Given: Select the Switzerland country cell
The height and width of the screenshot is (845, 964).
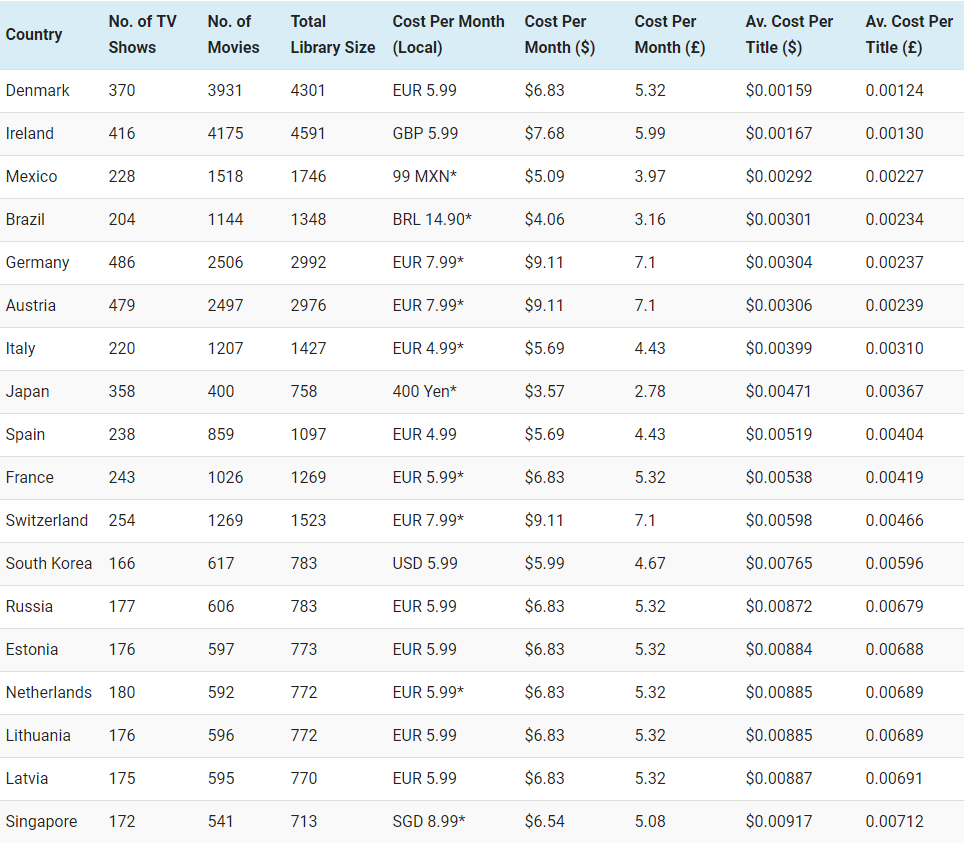Looking at the screenshot, I should point(47,520).
